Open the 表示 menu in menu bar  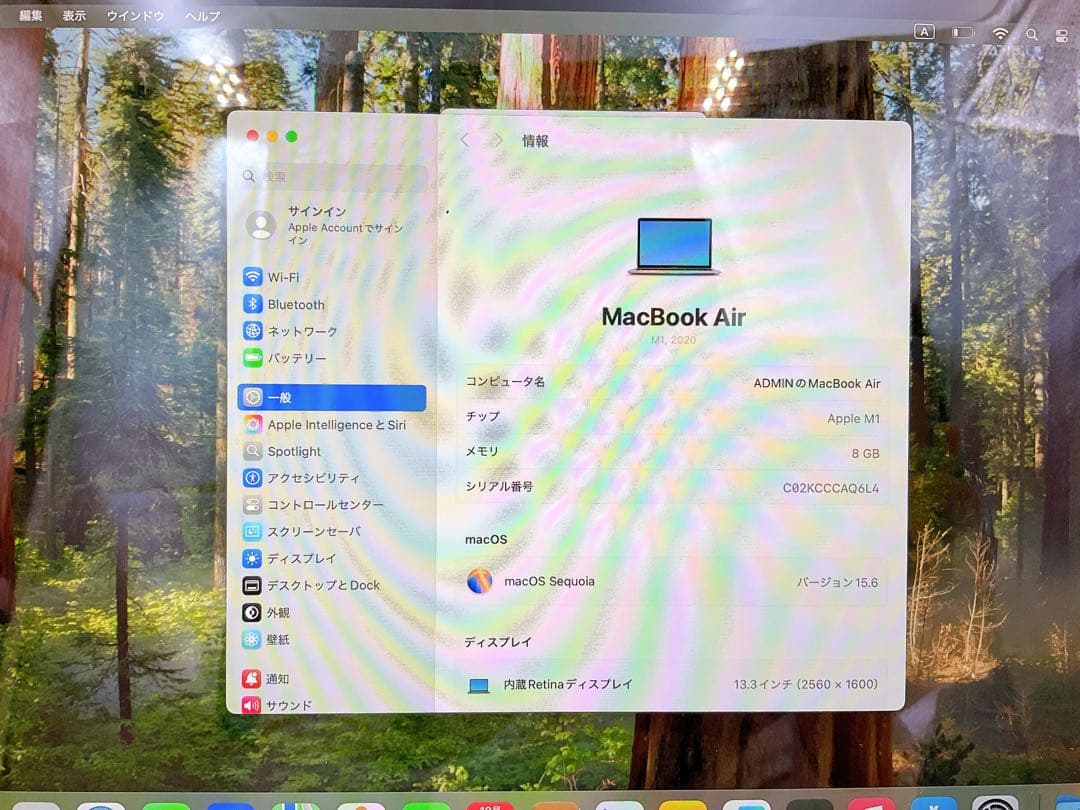pyautogui.click(x=73, y=15)
